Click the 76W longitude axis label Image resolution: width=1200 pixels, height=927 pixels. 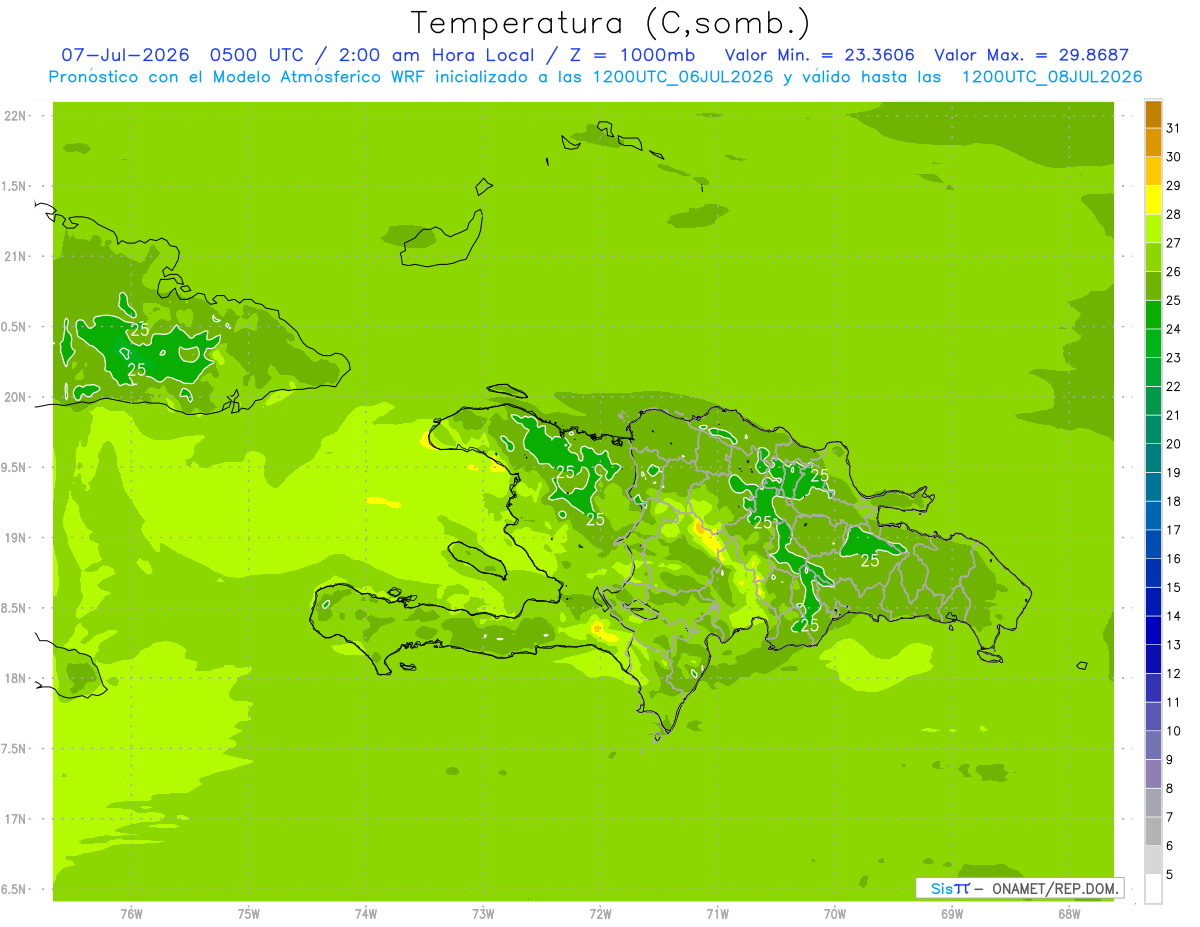(131, 913)
